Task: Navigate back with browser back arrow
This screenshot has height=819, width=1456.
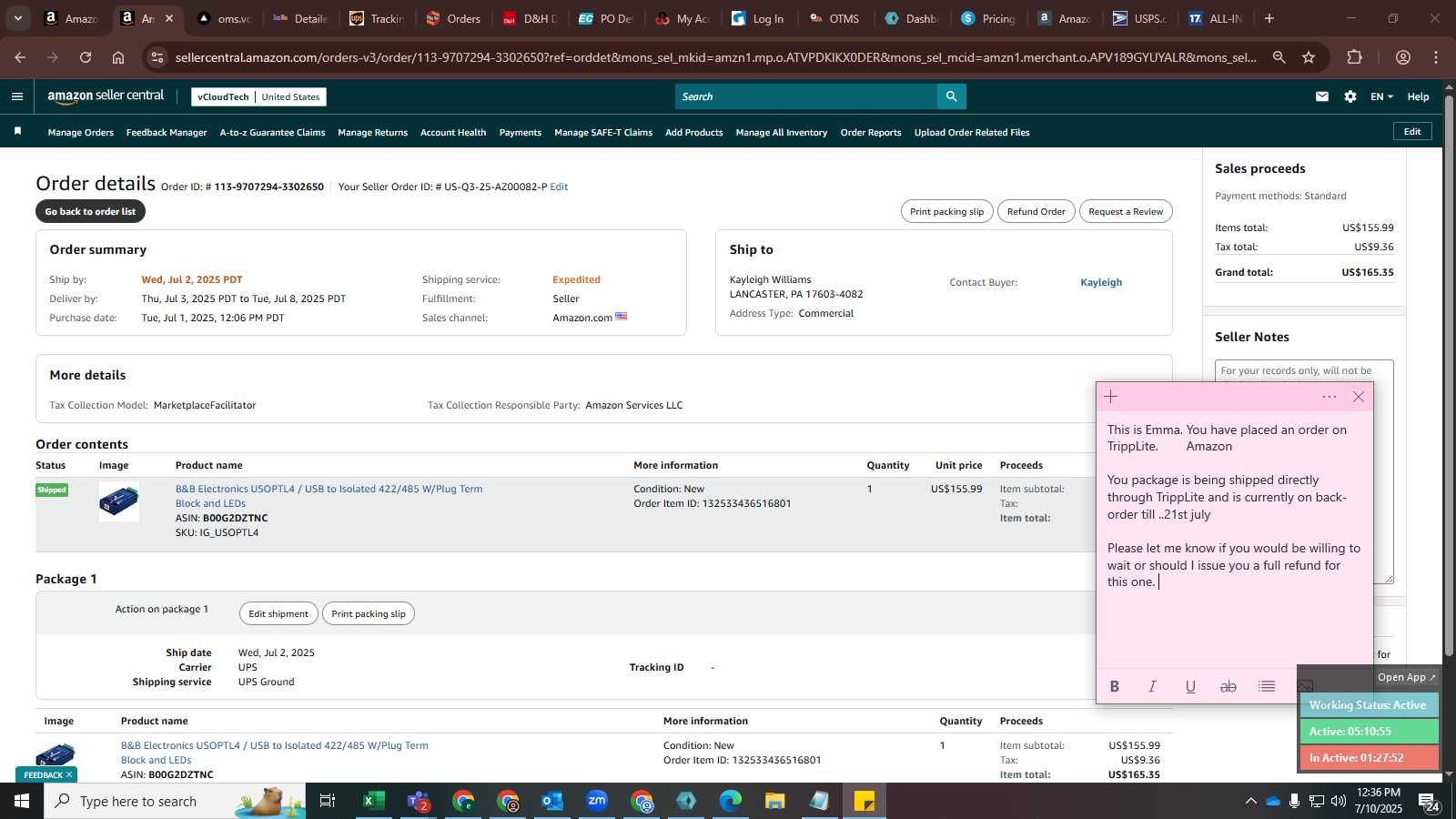Action: (20, 57)
